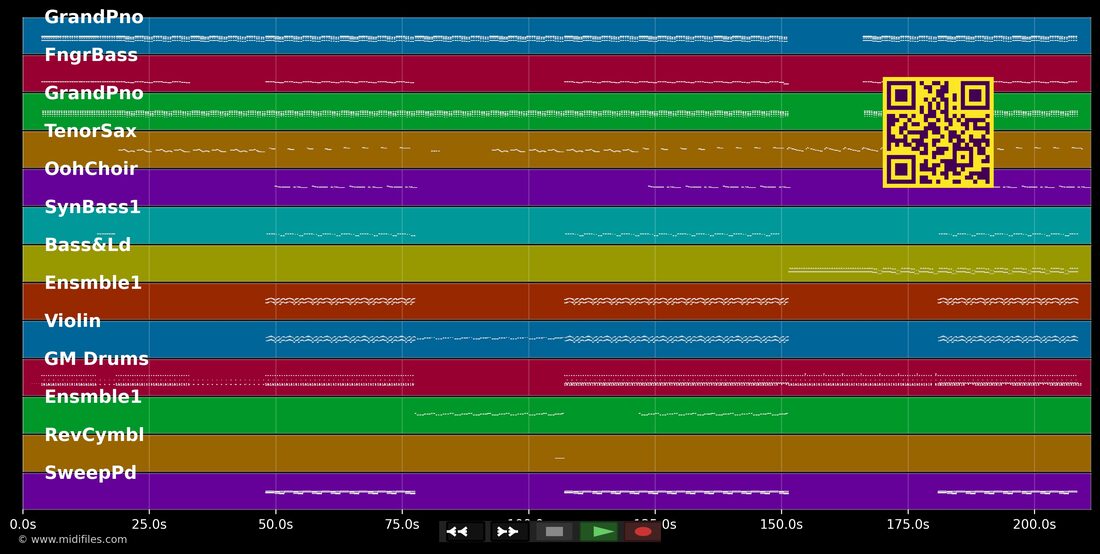Stop playback with the gray square button

[x=554, y=532]
